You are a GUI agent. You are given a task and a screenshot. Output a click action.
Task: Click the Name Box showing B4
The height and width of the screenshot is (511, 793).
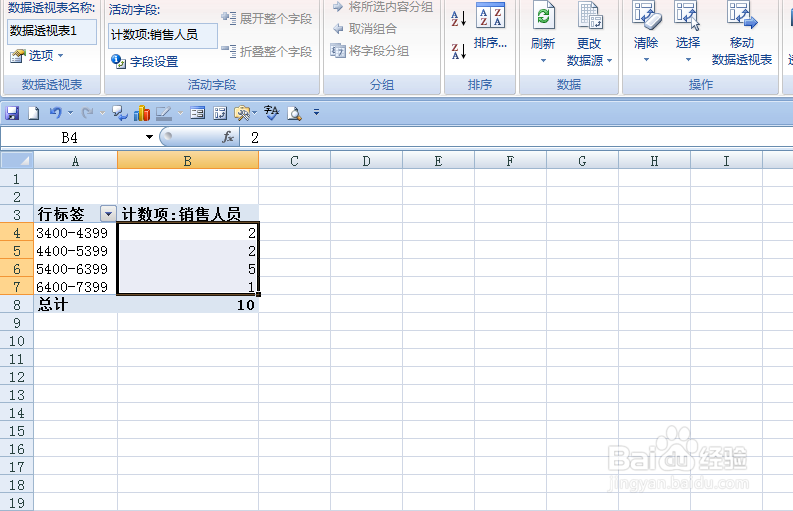pos(70,138)
